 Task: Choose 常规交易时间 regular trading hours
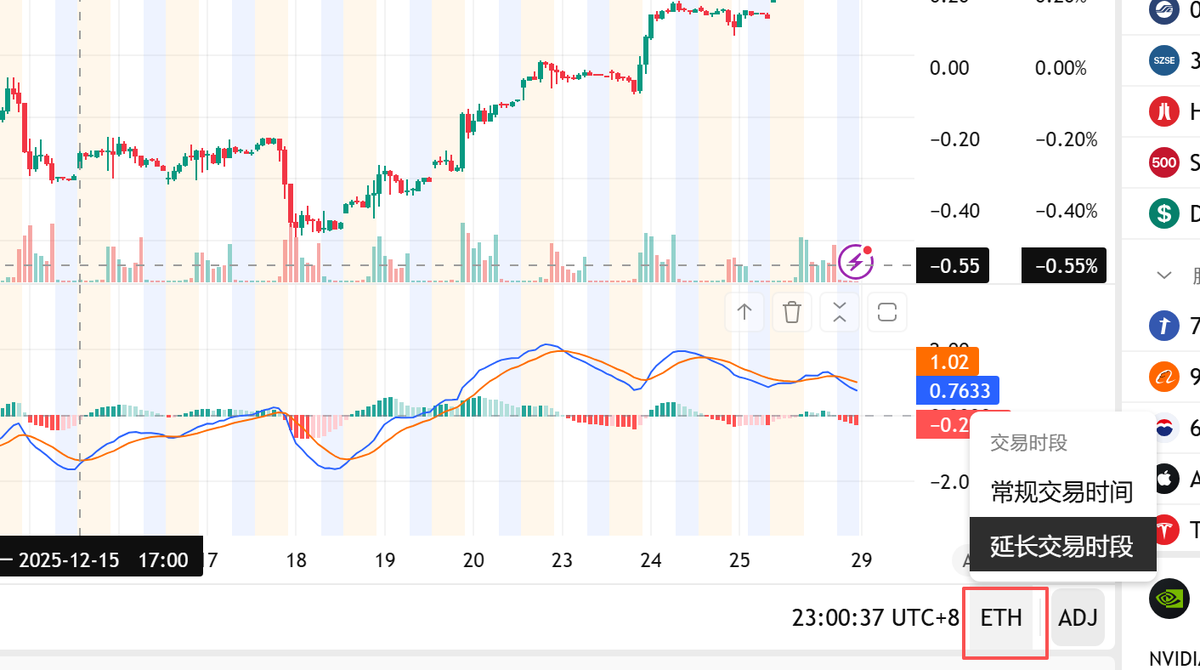point(1062,492)
